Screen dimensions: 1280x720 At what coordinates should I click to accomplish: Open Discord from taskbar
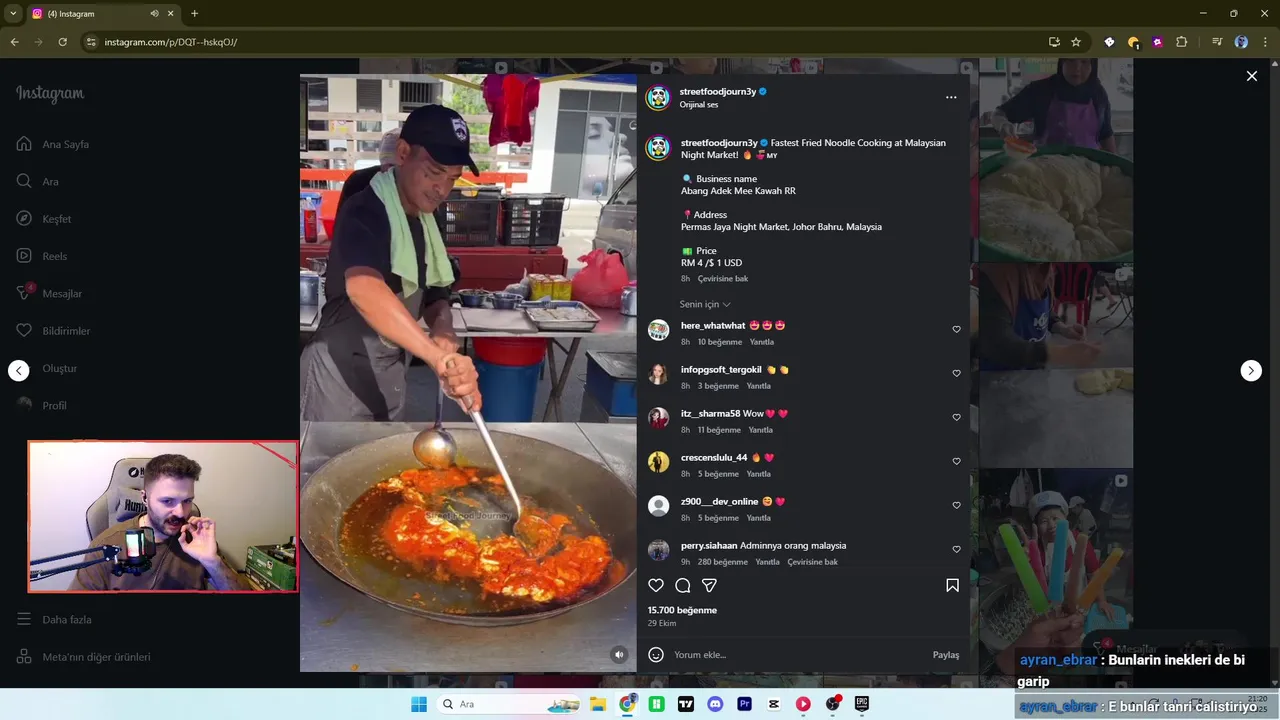click(715, 704)
